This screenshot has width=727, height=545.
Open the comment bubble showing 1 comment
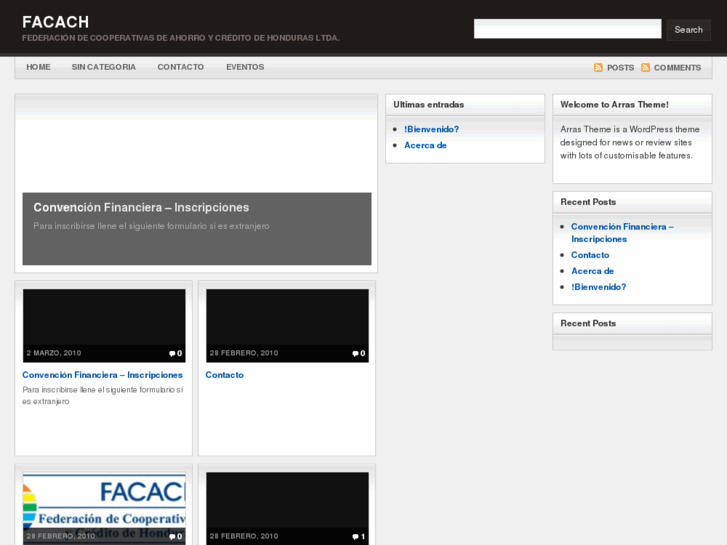pos(359,537)
